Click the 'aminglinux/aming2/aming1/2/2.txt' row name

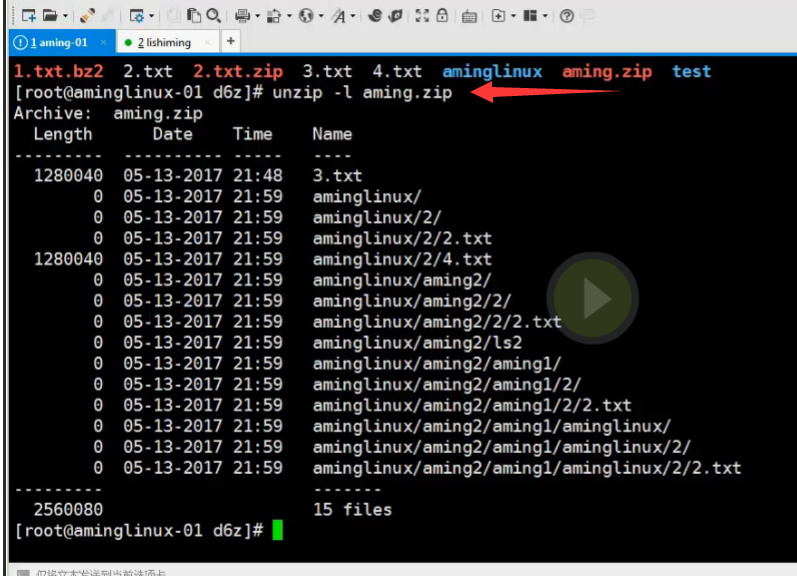[472, 405]
